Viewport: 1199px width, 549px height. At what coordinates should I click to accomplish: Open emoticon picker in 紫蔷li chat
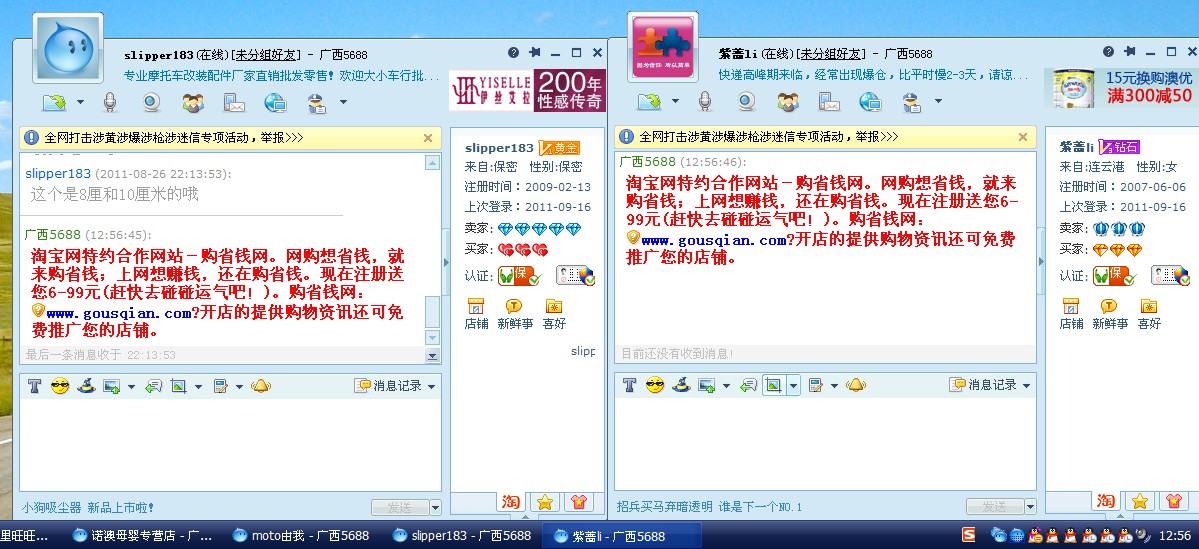655,385
